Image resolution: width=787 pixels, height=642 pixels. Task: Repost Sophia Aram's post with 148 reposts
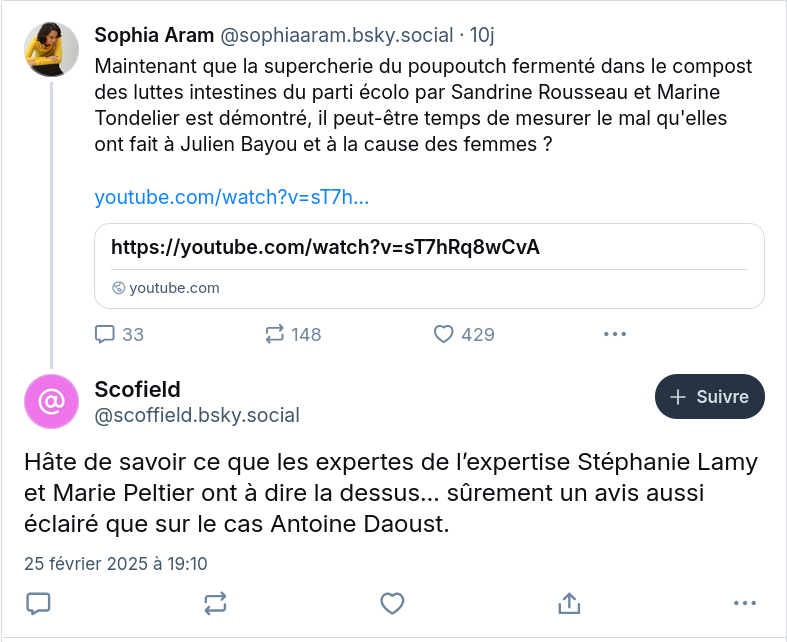276,334
